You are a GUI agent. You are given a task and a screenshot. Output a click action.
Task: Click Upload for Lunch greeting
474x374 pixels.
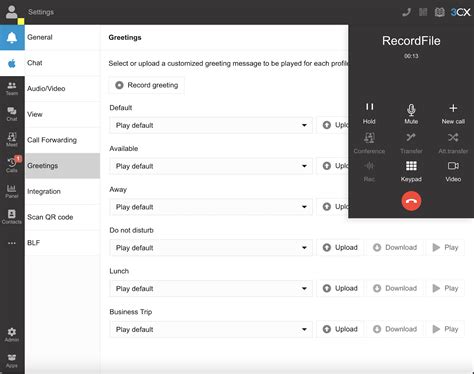pyautogui.click(x=340, y=288)
